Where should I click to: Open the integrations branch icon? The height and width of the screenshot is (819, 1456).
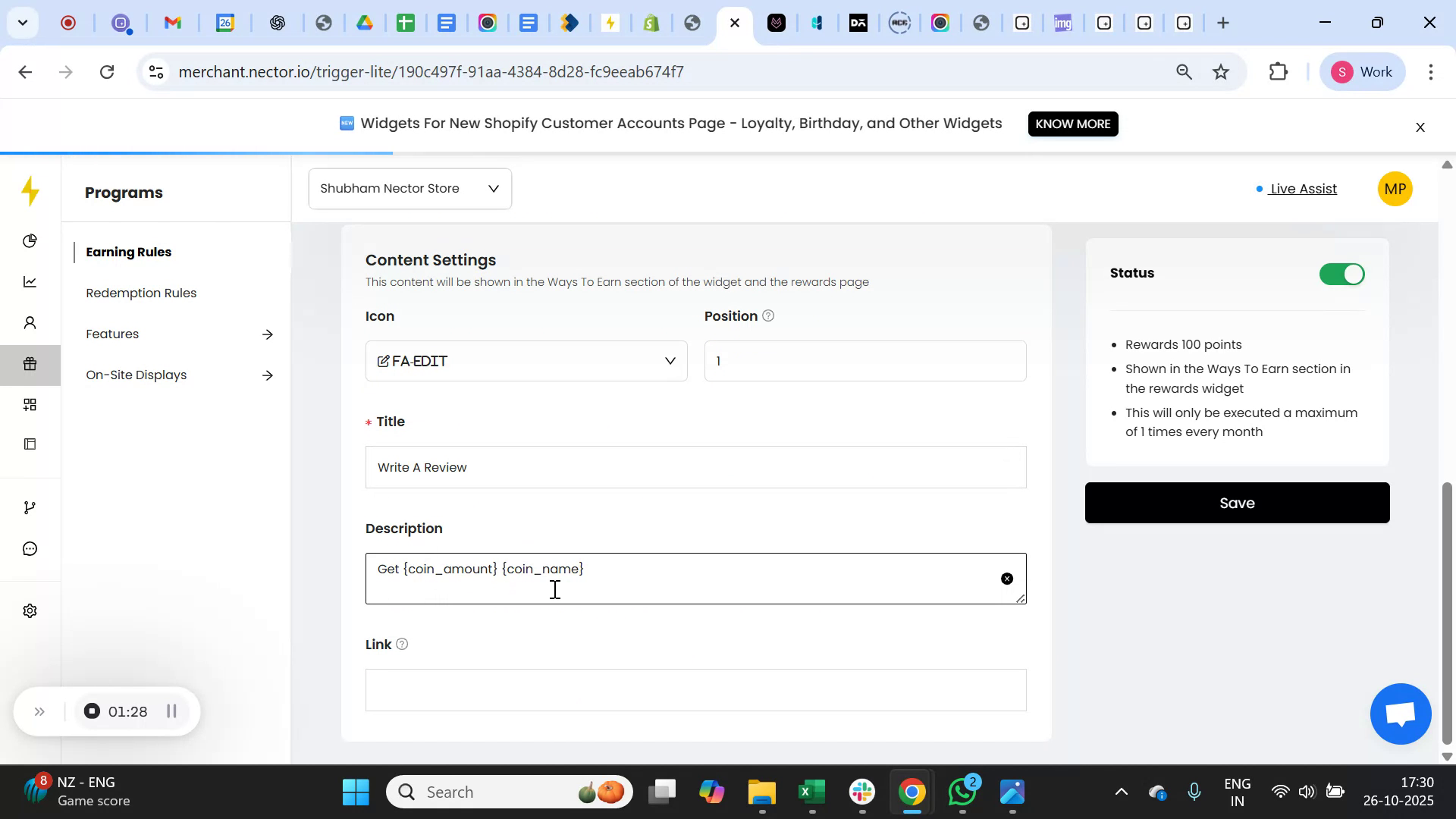[x=30, y=507]
